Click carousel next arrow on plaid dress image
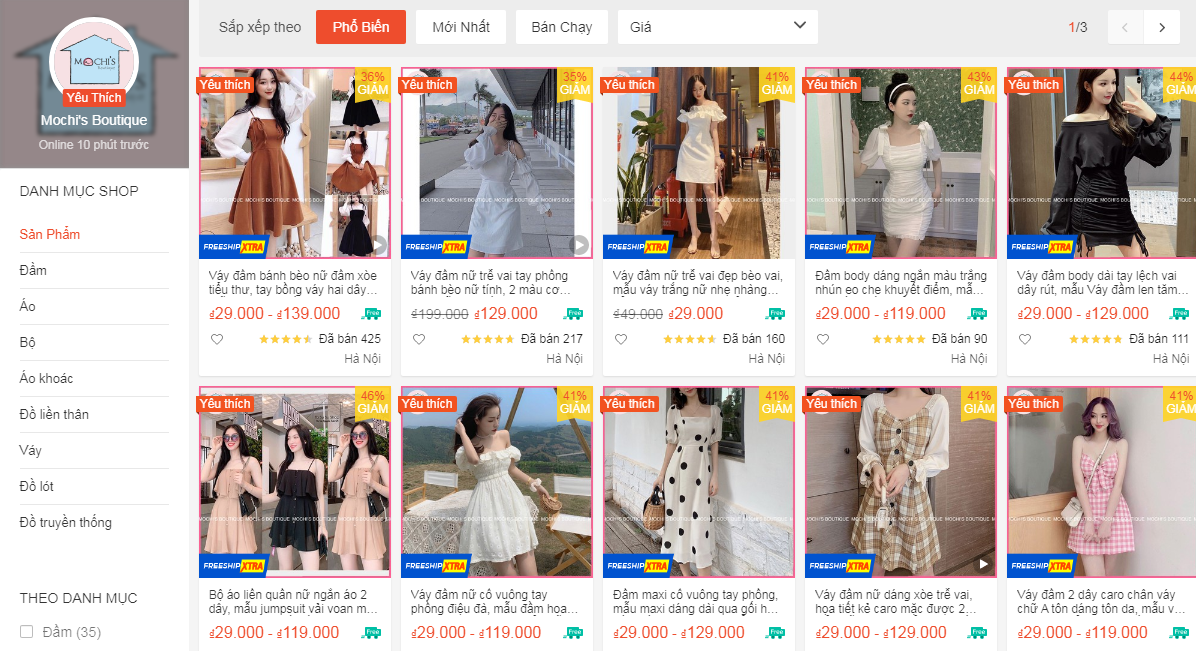The height and width of the screenshot is (651, 1196). click(x=983, y=562)
